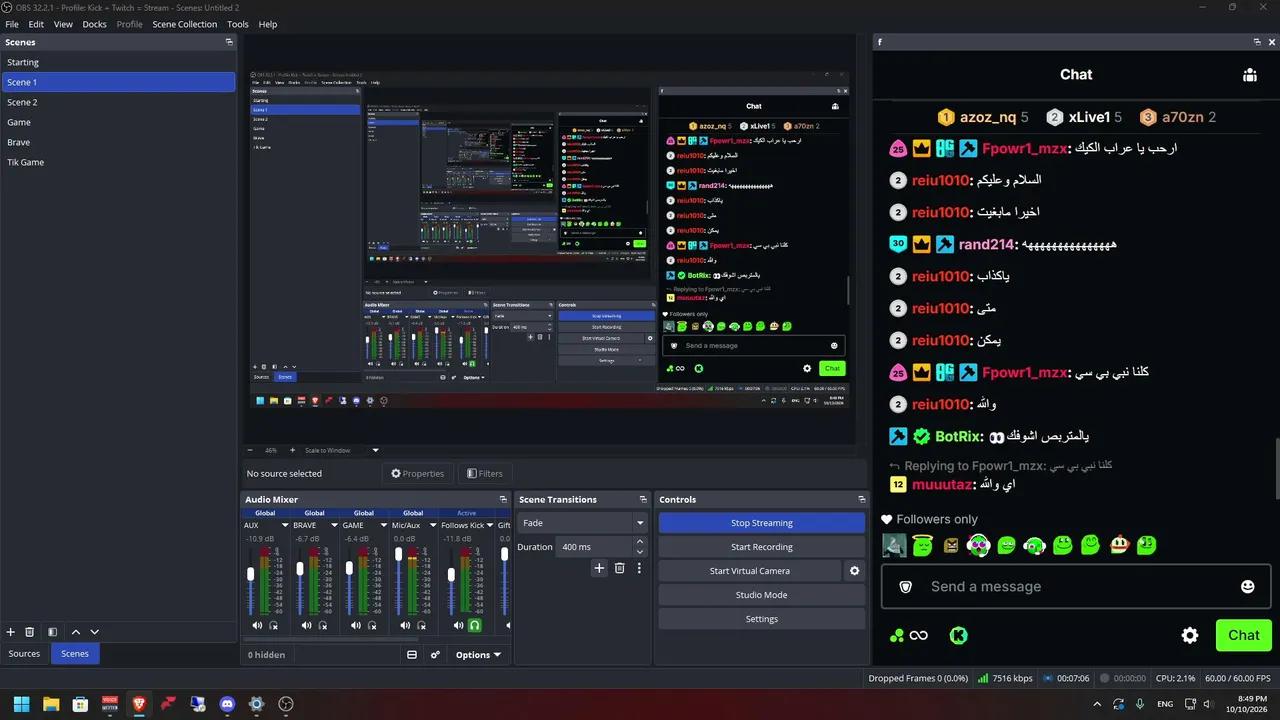Screen dimensions: 1280x720
Task: Open Brave browser from the taskbar
Action: click(139, 704)
